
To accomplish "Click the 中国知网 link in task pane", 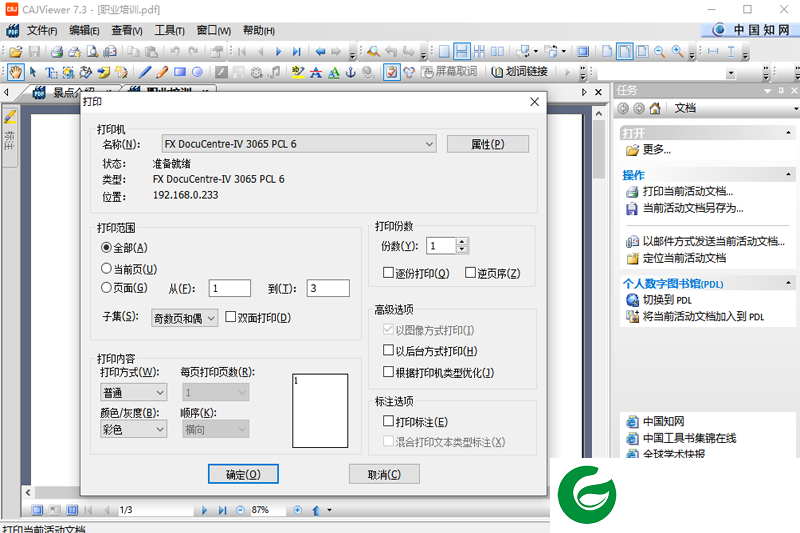I will (x=663, y=421).
